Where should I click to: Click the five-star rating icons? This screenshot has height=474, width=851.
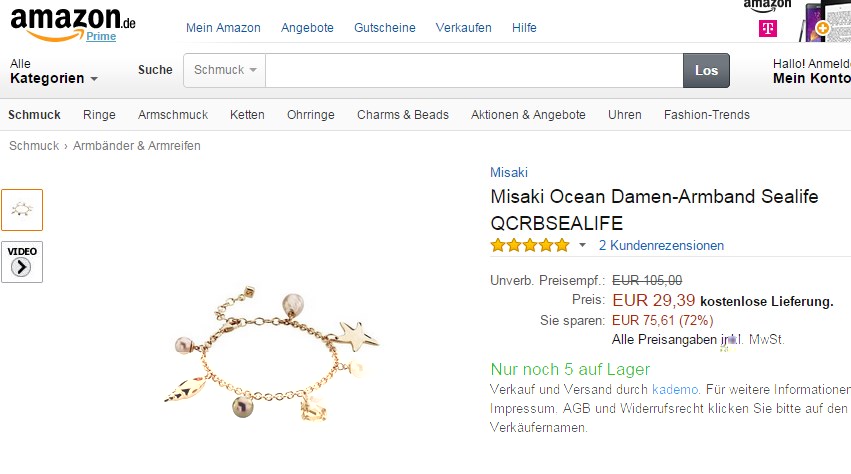(x=530, y=245)
